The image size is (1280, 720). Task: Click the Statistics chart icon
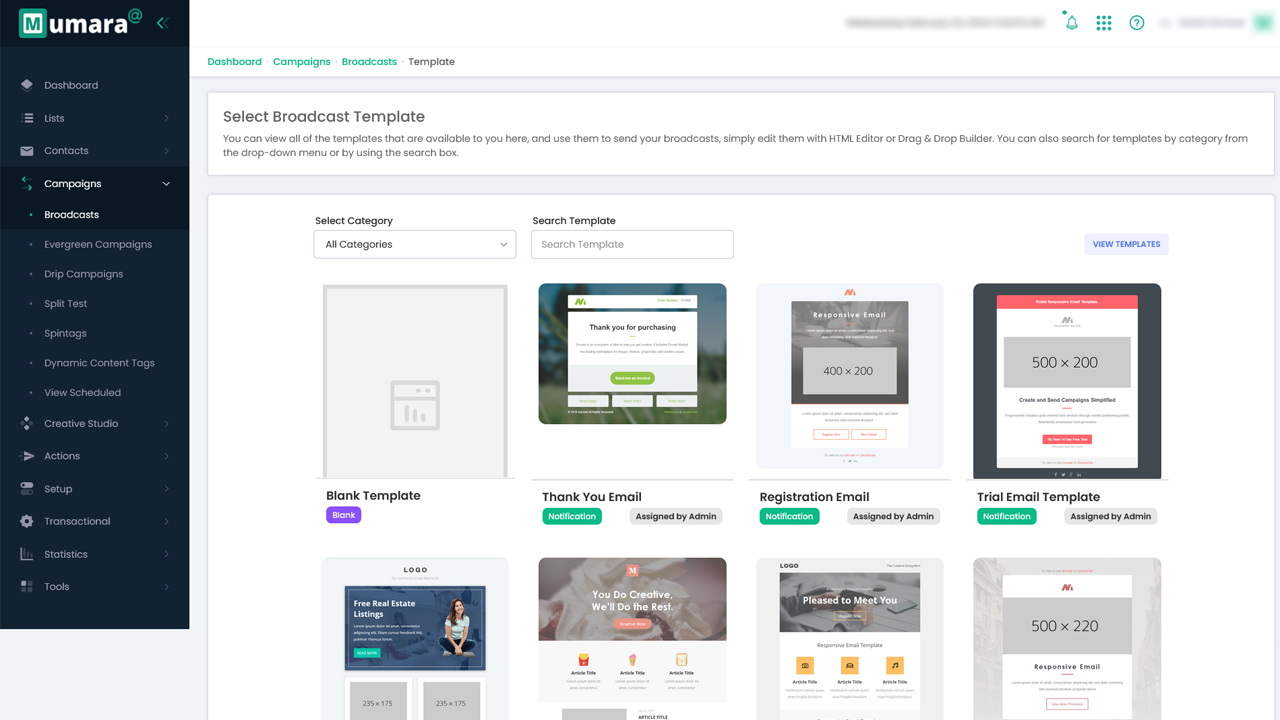point(27,554)
